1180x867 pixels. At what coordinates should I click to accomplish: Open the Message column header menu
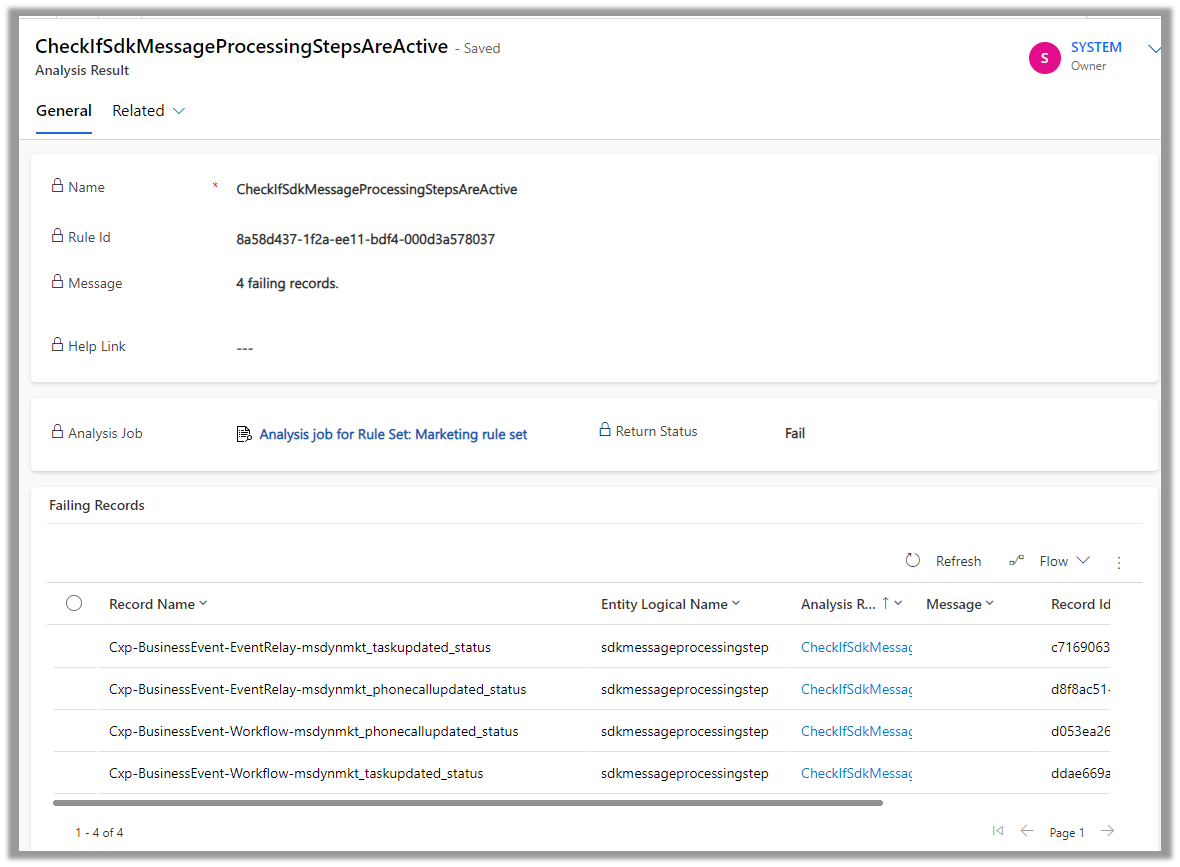click(x=960, y=604)
